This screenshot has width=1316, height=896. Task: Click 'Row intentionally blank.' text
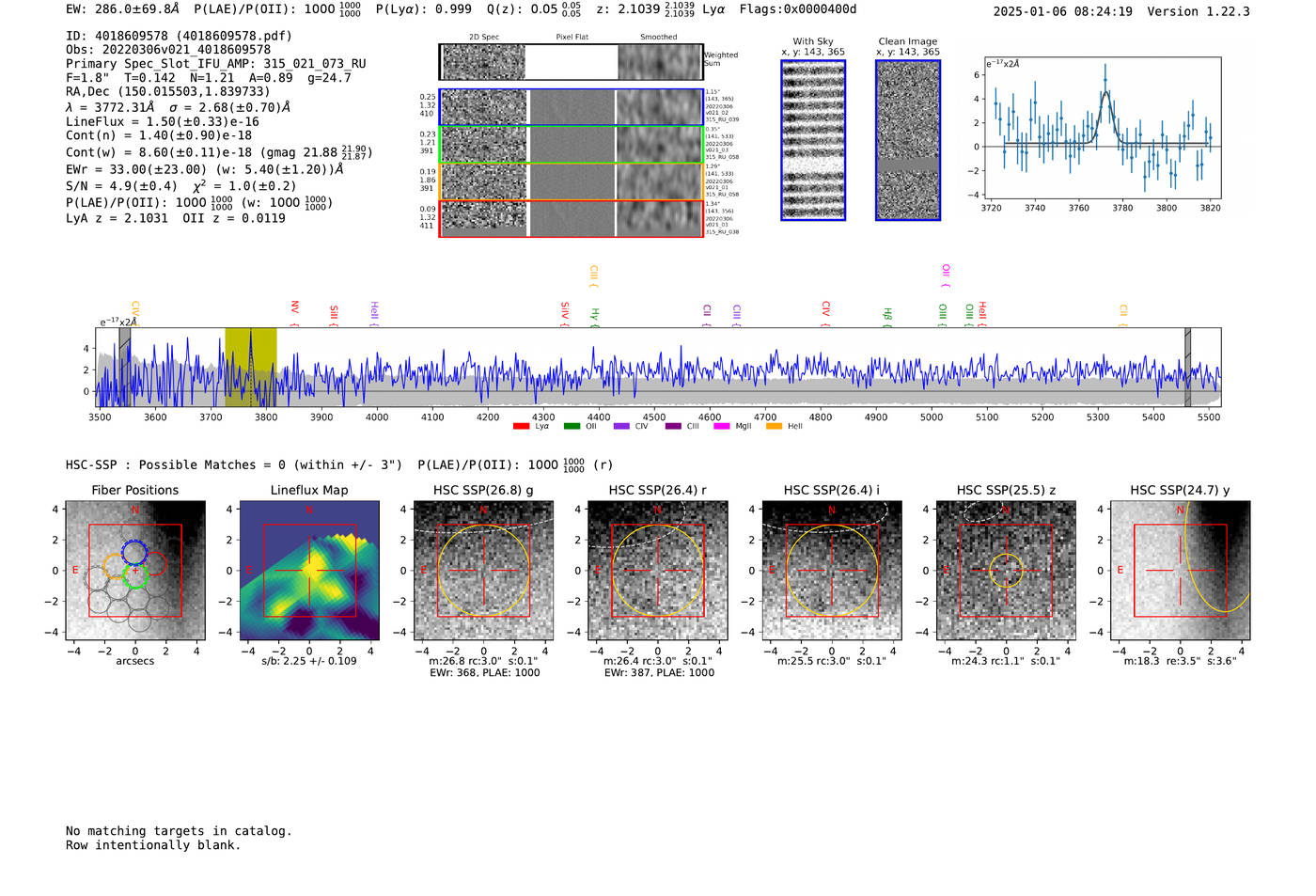click(x=153, y=845)
